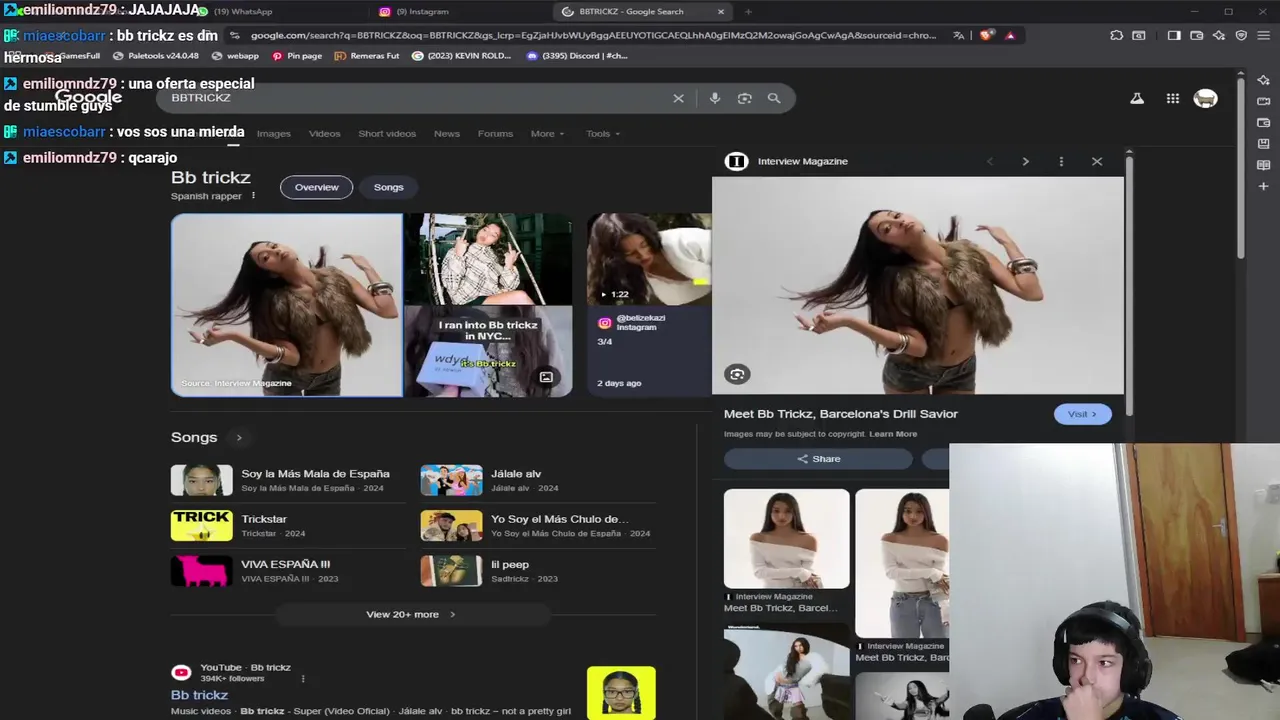1280x720 pixels.
Task: Open the Interview Magazine source header
Action: [786, 161]
